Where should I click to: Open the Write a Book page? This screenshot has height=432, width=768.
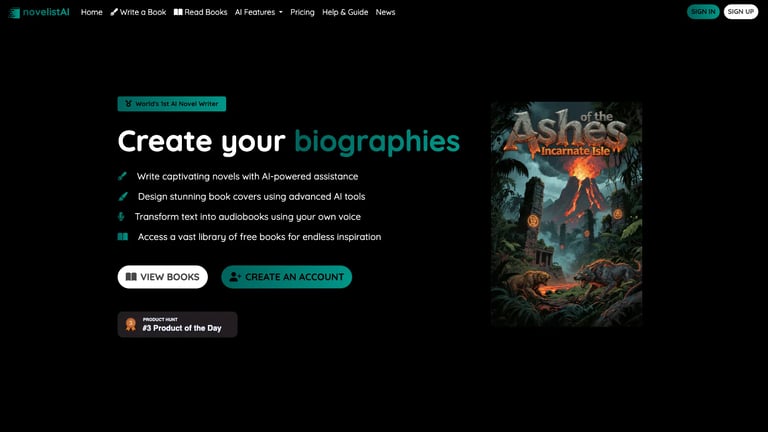click(138, 12)
